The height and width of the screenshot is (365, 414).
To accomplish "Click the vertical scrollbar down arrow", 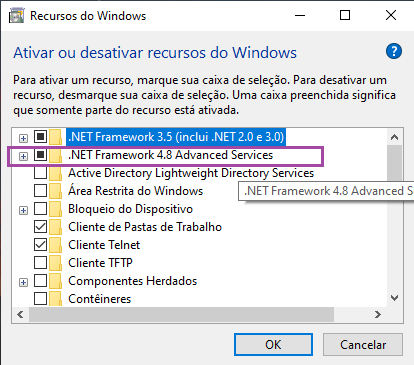I will pyautogui.click(x=394, y=298).
